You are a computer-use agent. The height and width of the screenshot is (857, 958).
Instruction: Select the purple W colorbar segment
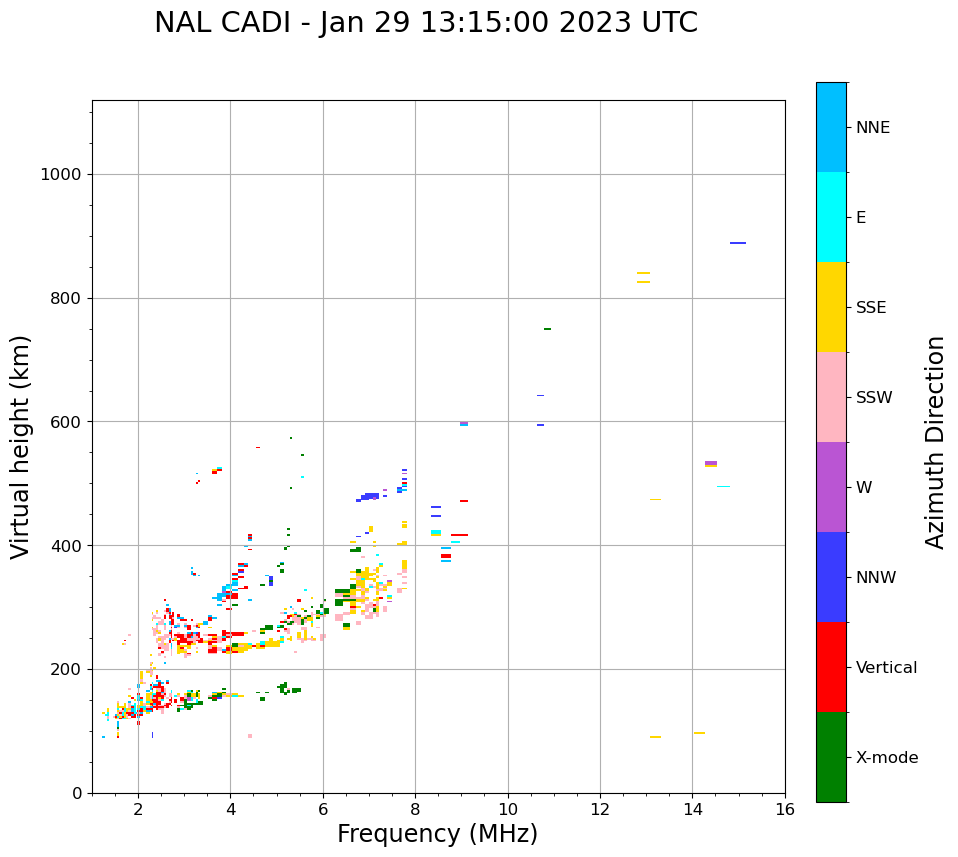[831, 487]
